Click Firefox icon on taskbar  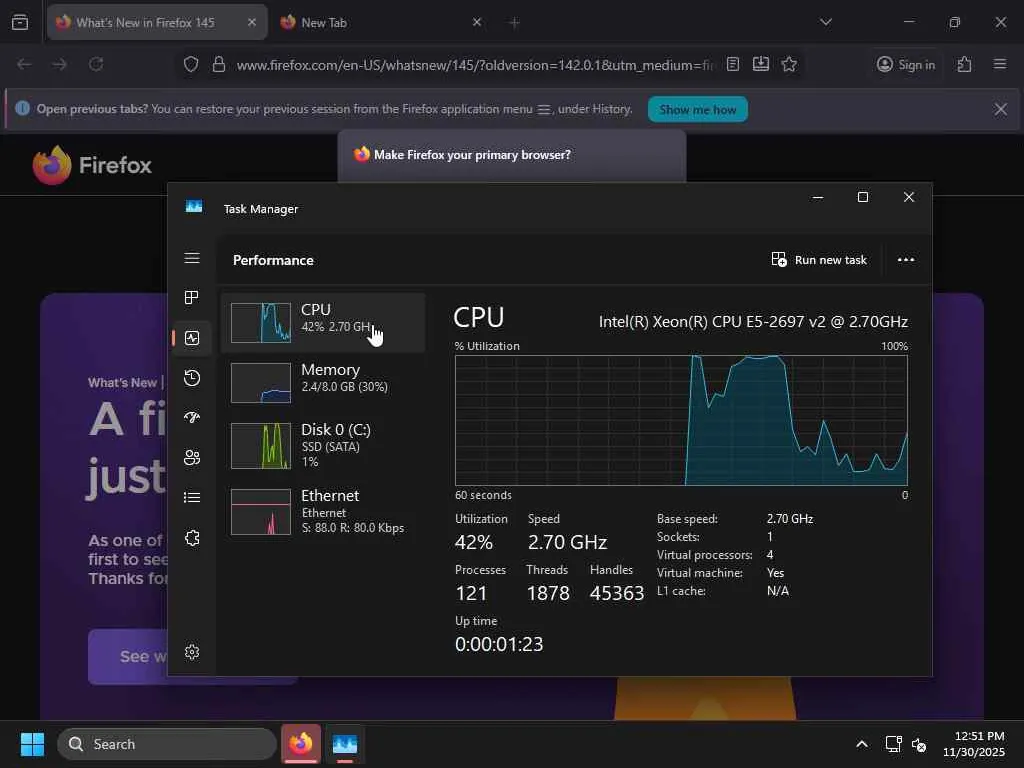click(x=300, y=743)
